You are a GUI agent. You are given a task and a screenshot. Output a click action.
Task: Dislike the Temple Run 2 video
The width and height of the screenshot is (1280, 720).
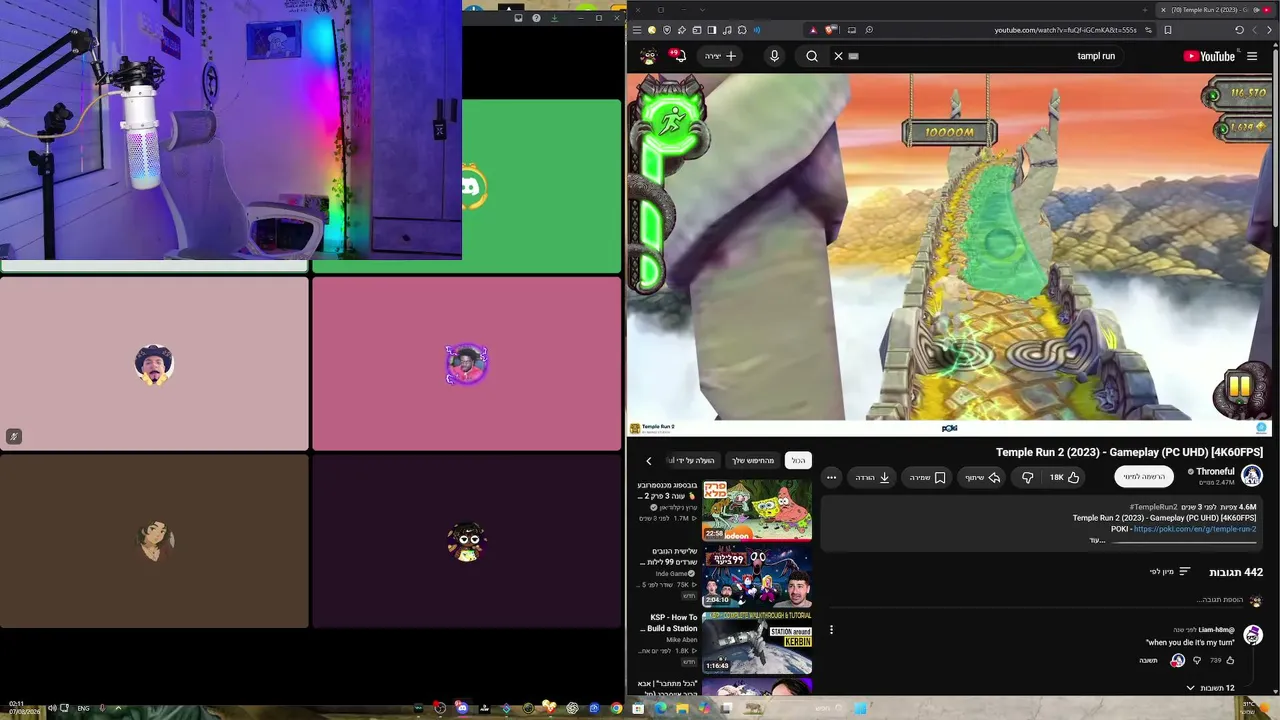[x=1027, y=478]
